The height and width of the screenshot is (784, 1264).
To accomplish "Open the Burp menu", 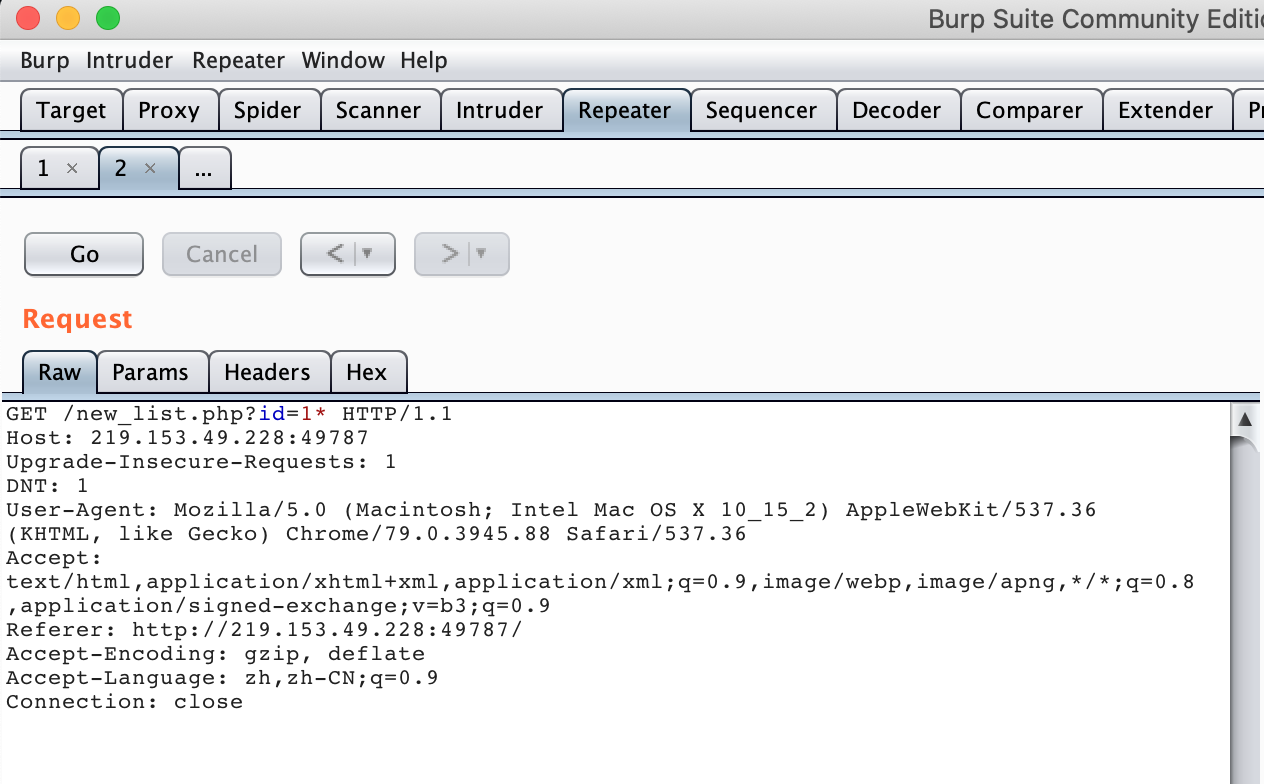I will click(x=45, y=60).
